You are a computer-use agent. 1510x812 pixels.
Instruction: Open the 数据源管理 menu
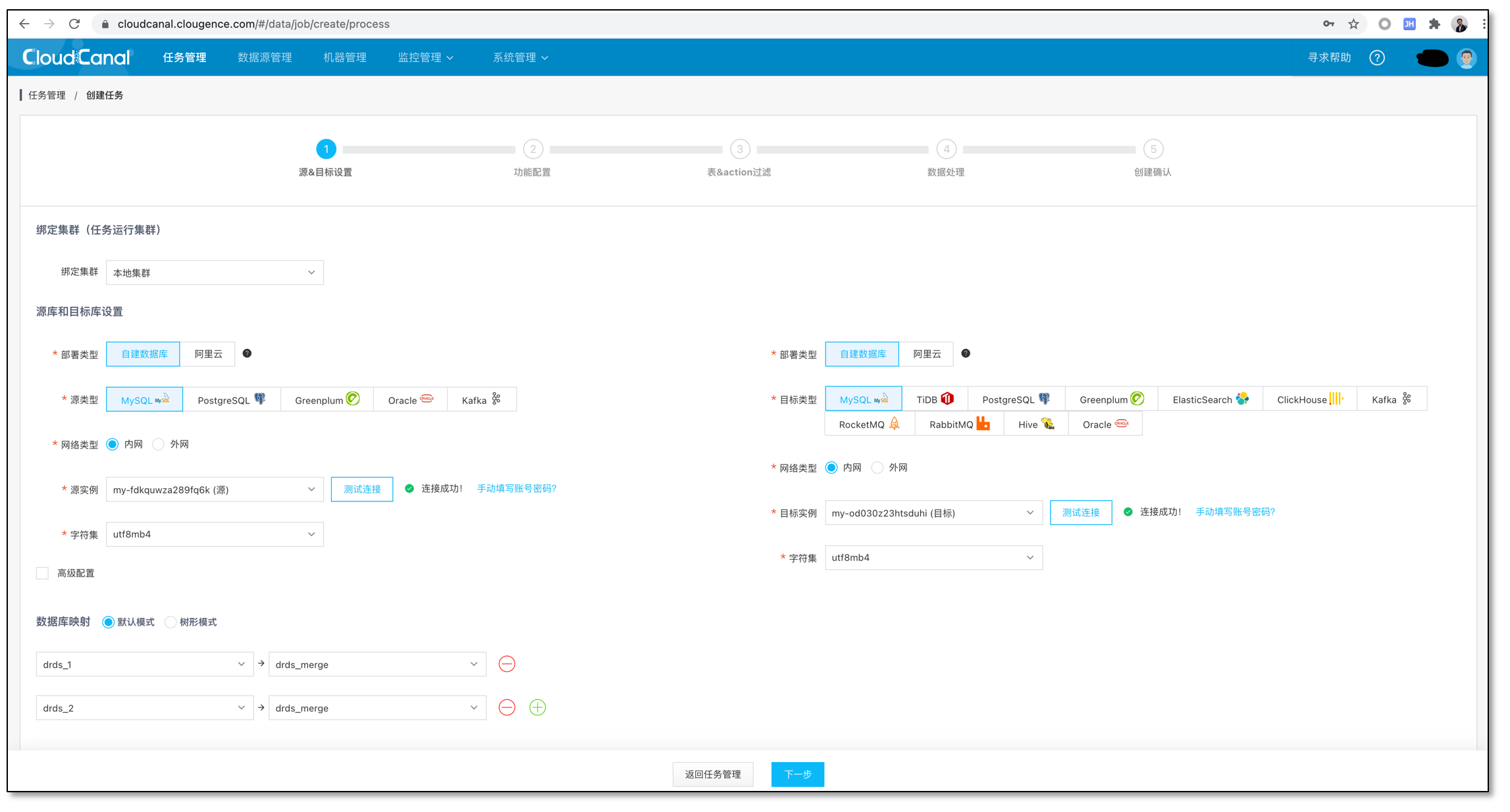(x=265, y=57)
